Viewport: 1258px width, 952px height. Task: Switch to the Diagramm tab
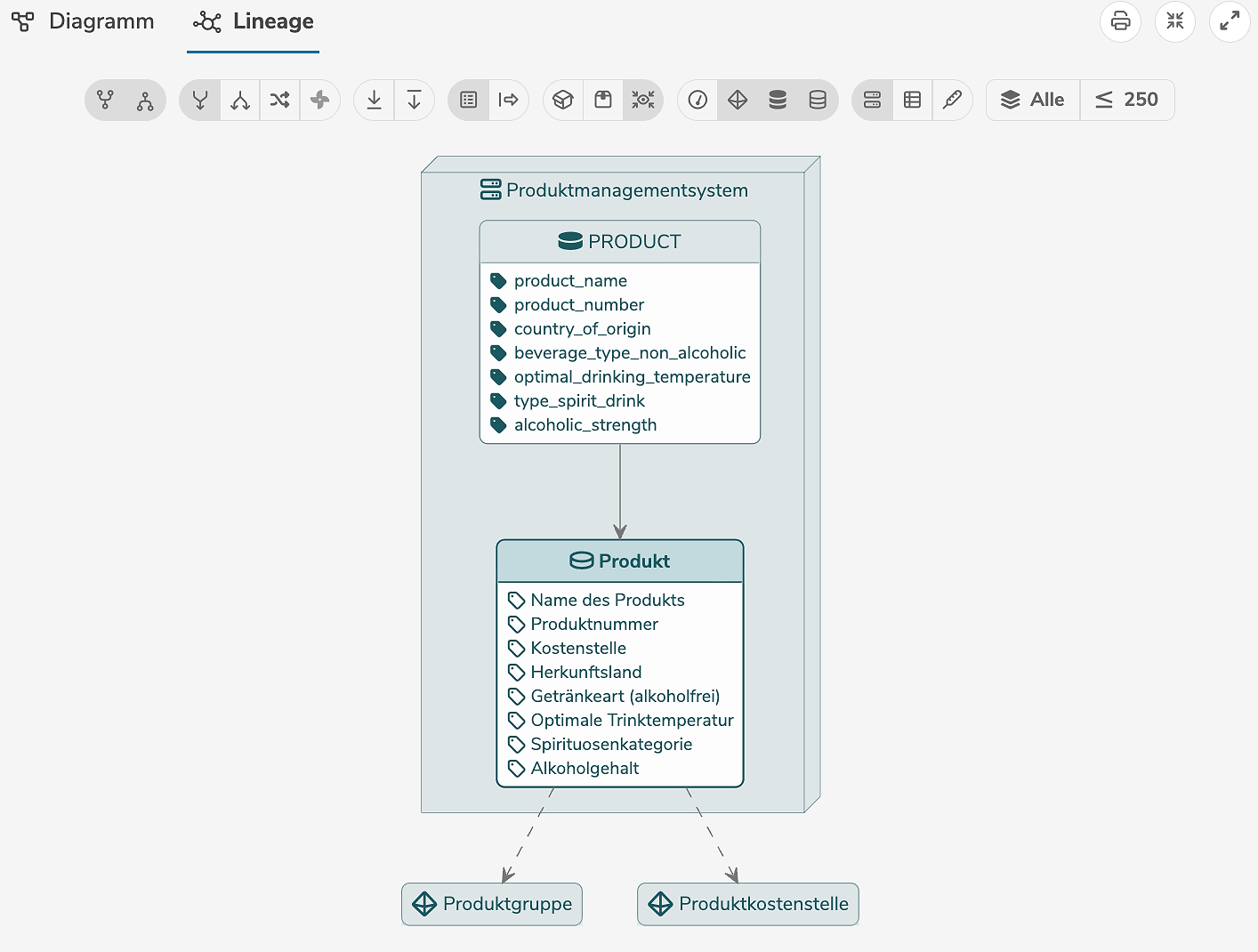point(84,21)
